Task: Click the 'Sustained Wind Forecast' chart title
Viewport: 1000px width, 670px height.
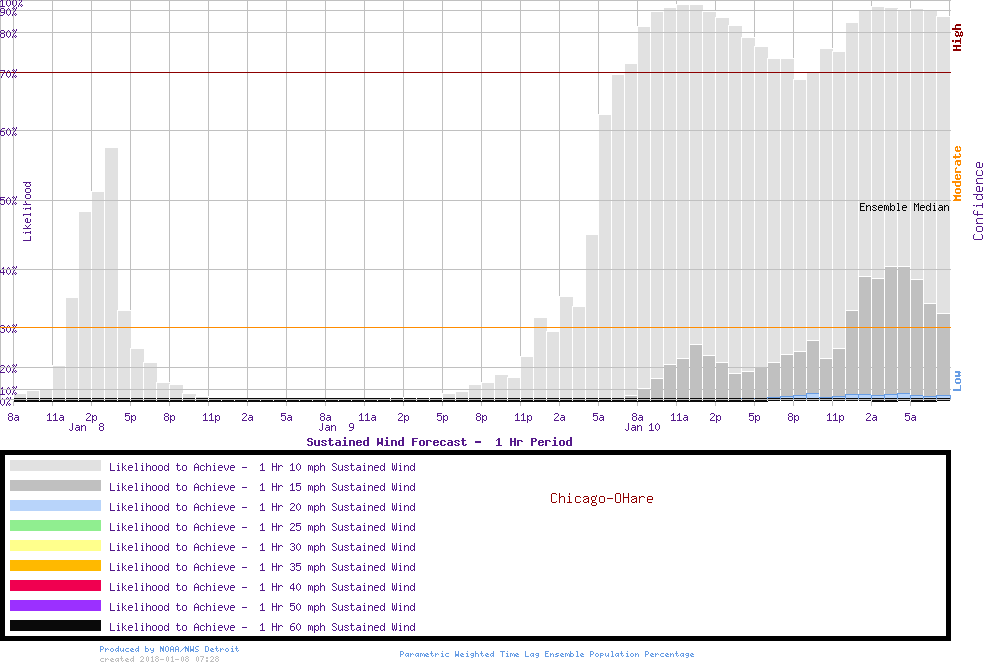Action: coord(439,441)
